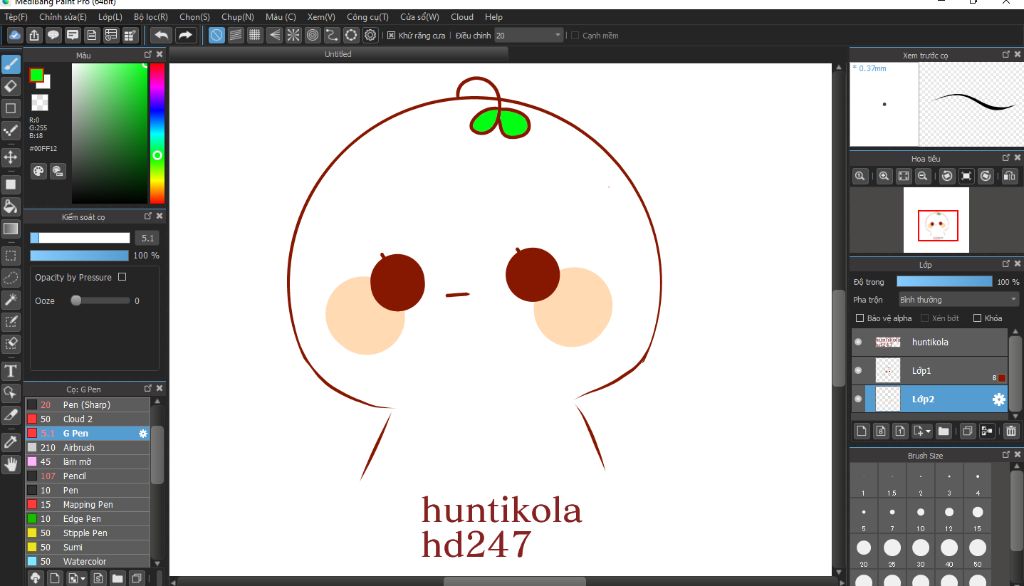Enable Khóa layer lock checkbox
This screenshot has height=586, width=1024.
(977, 318)
